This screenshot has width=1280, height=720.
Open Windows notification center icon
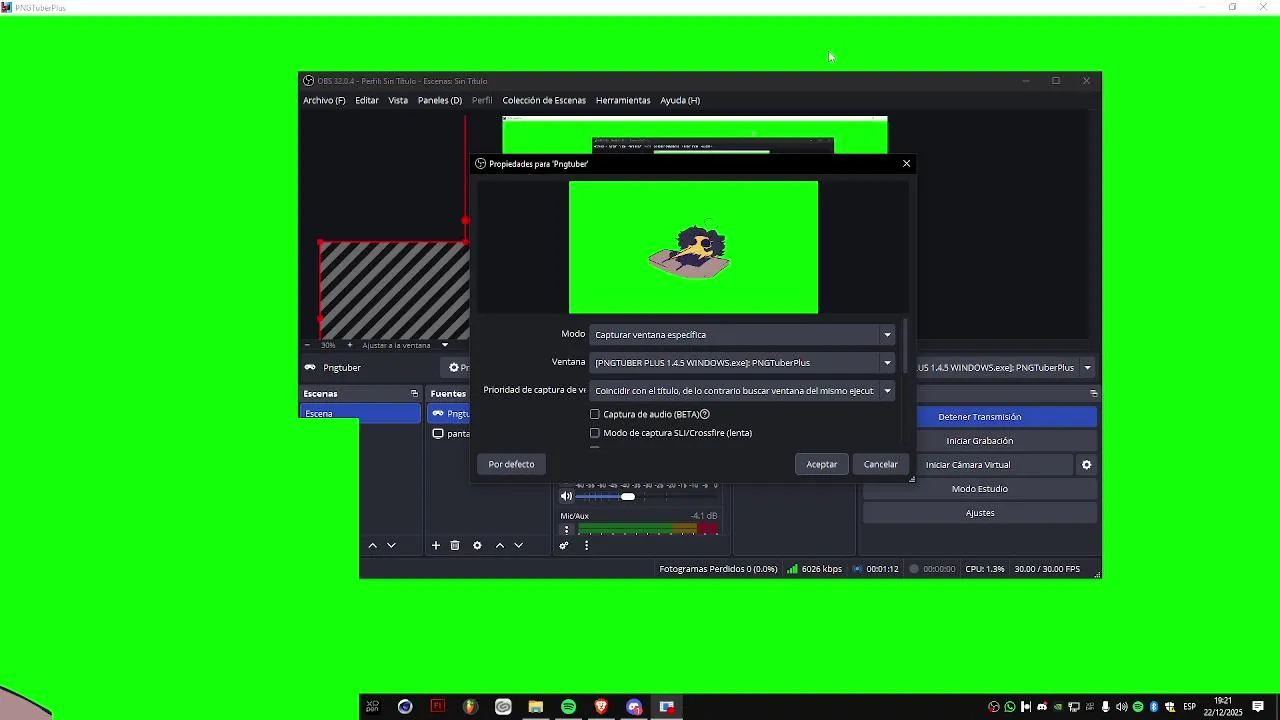pos(1258,707)
